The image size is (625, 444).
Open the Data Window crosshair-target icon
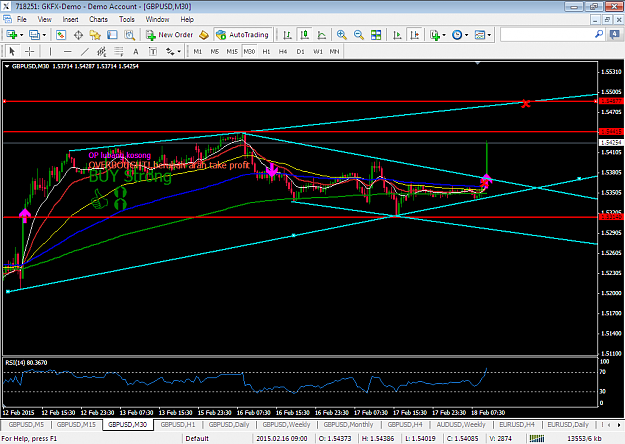(78, 35)
